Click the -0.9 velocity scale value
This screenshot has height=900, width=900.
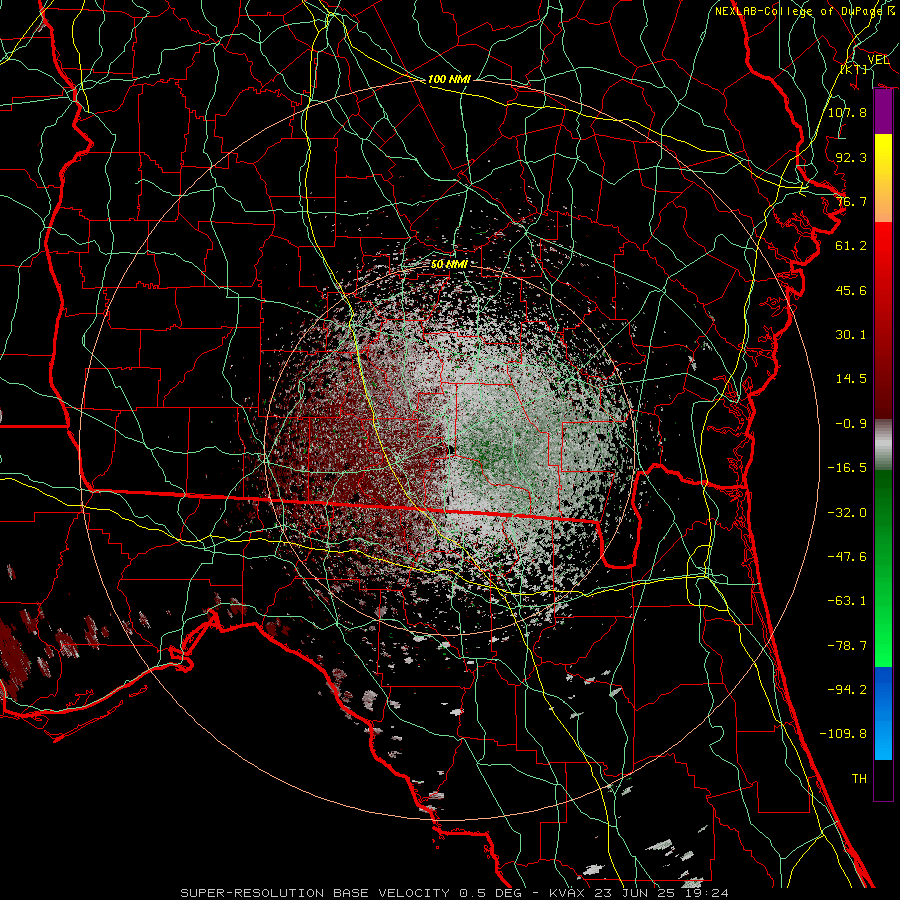coord(851,424)
